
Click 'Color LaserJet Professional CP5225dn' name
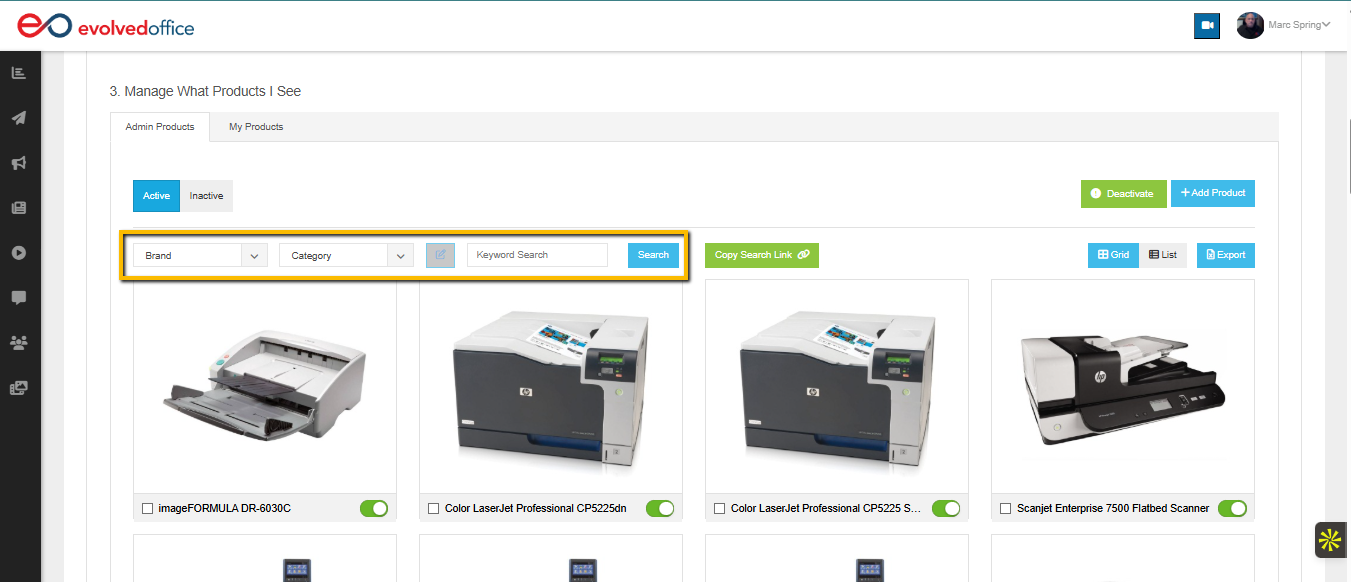tap(536, 509)
